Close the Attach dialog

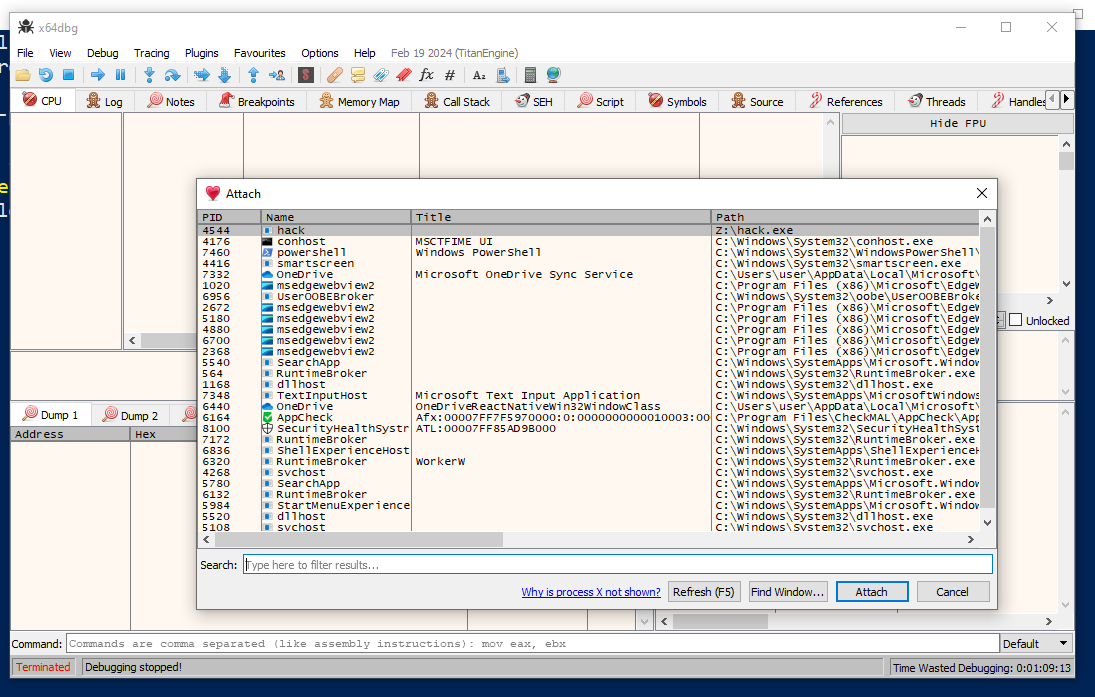(x=982, y=193)
